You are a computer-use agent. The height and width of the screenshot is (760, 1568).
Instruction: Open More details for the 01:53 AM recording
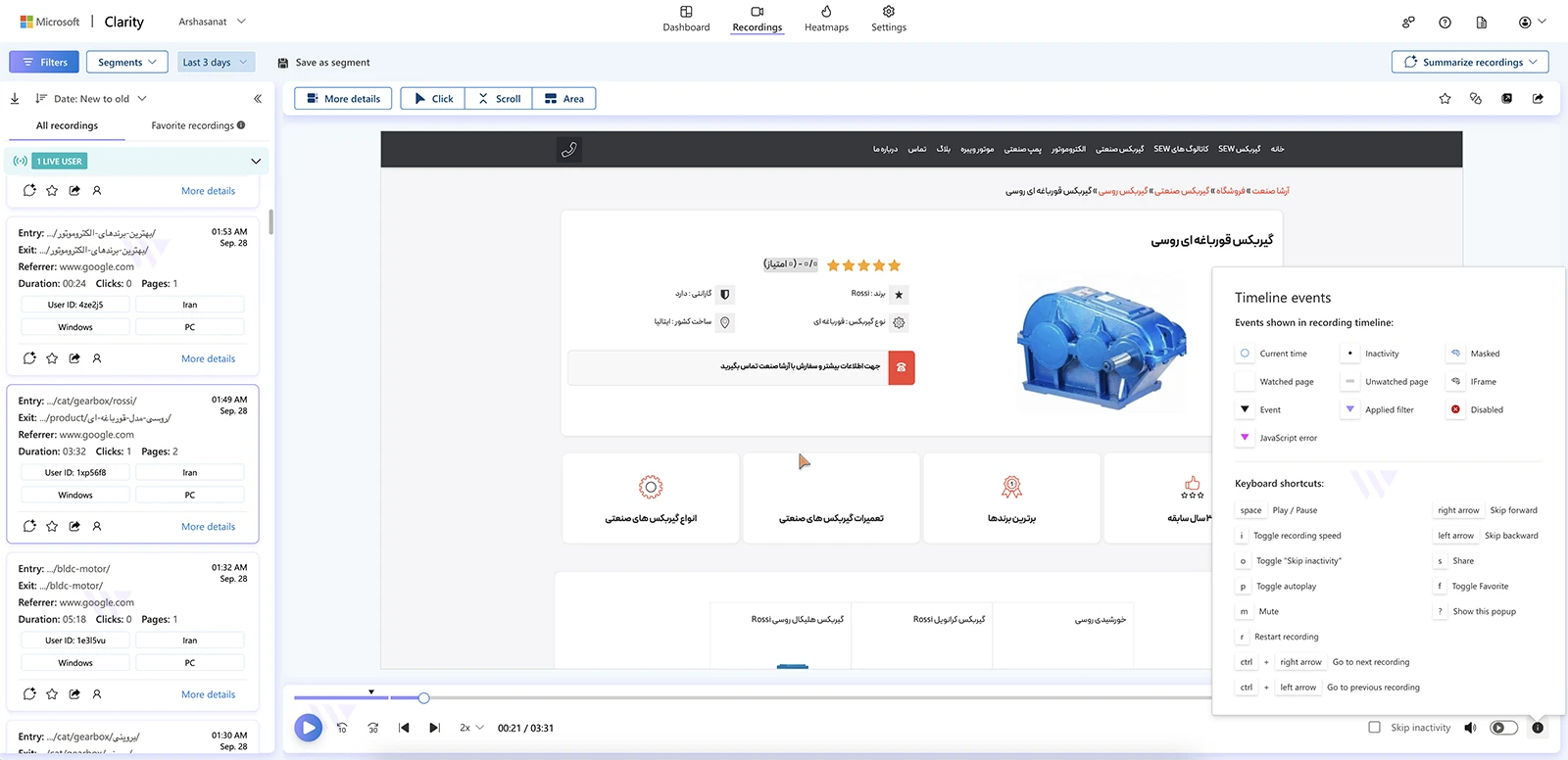209,359
